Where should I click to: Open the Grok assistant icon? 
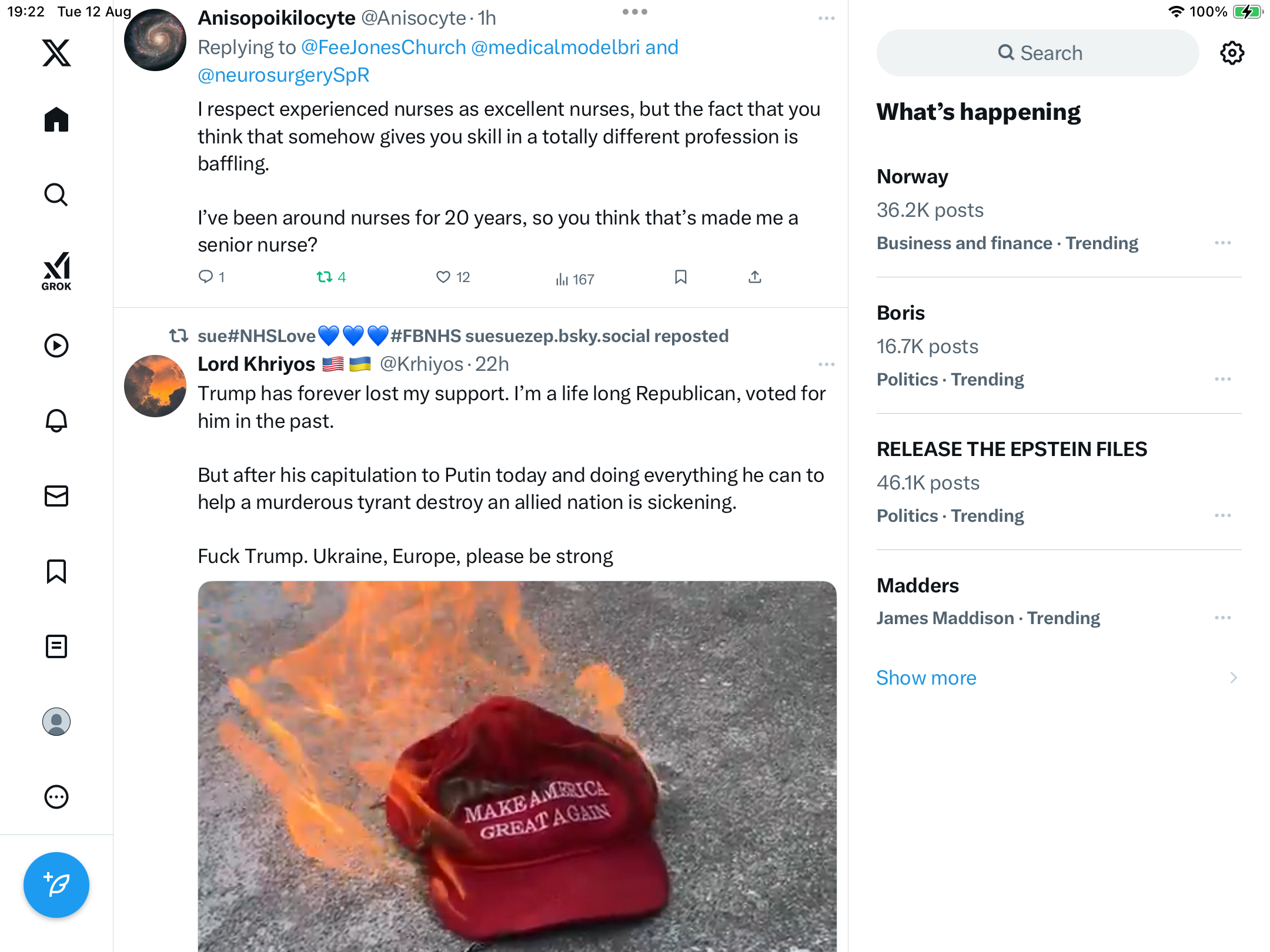[x=56, y=271]
